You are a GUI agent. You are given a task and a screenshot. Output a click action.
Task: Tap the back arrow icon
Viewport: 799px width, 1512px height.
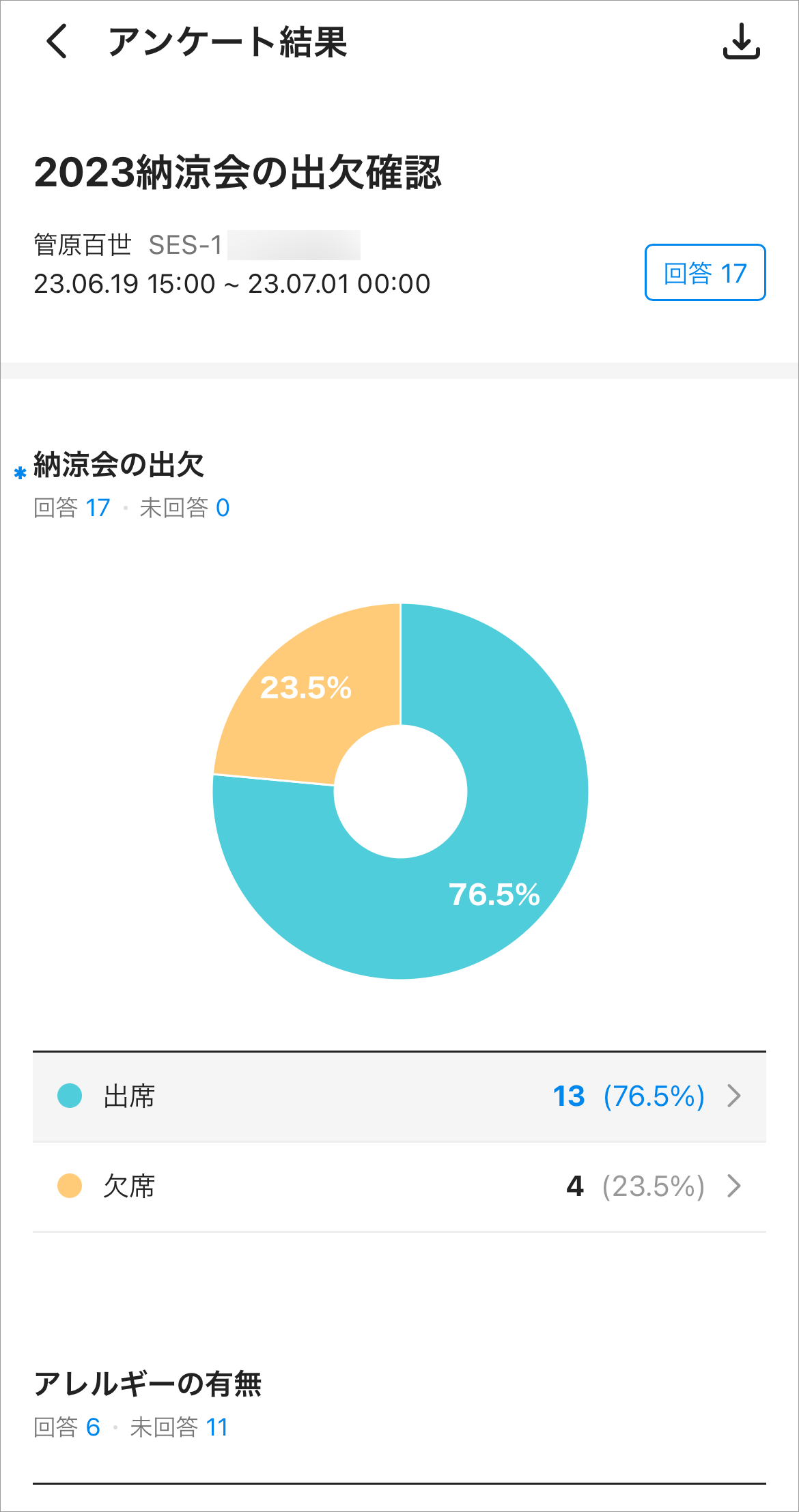57,42
